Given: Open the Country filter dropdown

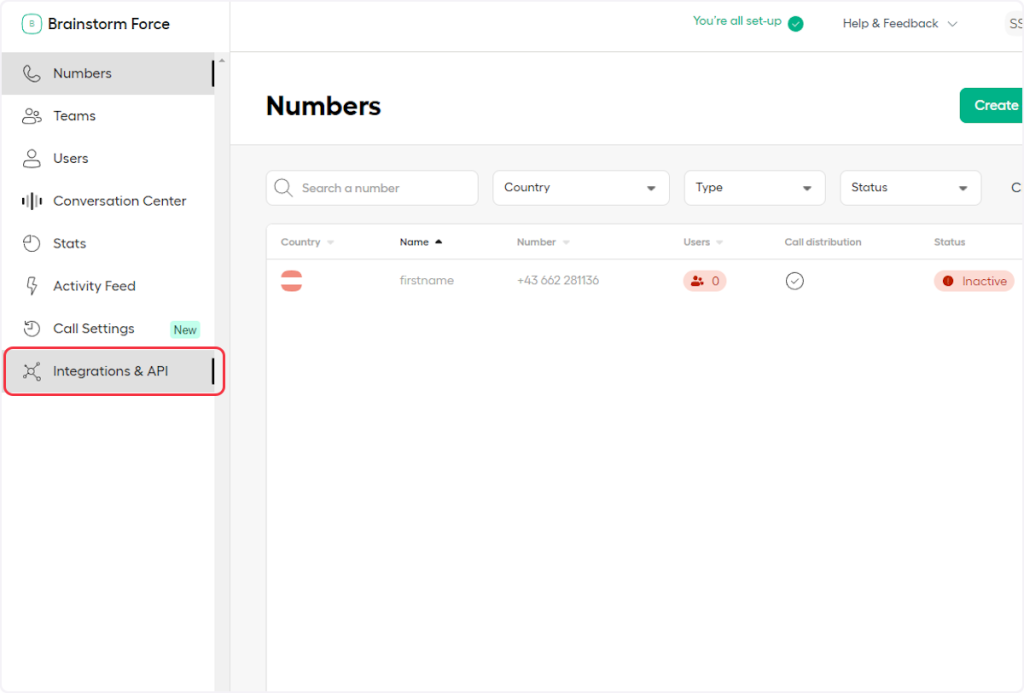Looking at the screenshot, I should tap(580, 188).
